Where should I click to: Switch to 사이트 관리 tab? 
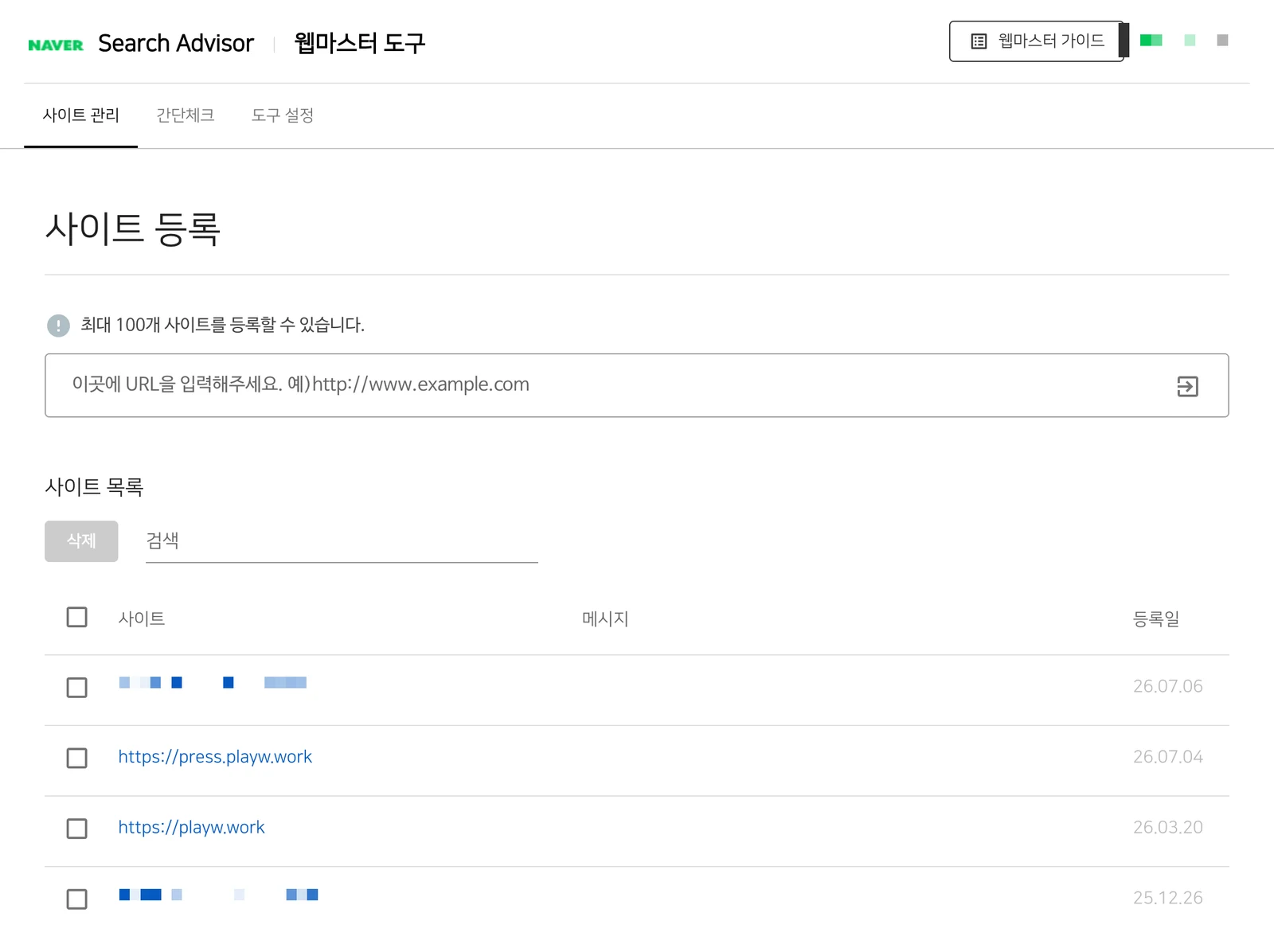coord(80,115)
